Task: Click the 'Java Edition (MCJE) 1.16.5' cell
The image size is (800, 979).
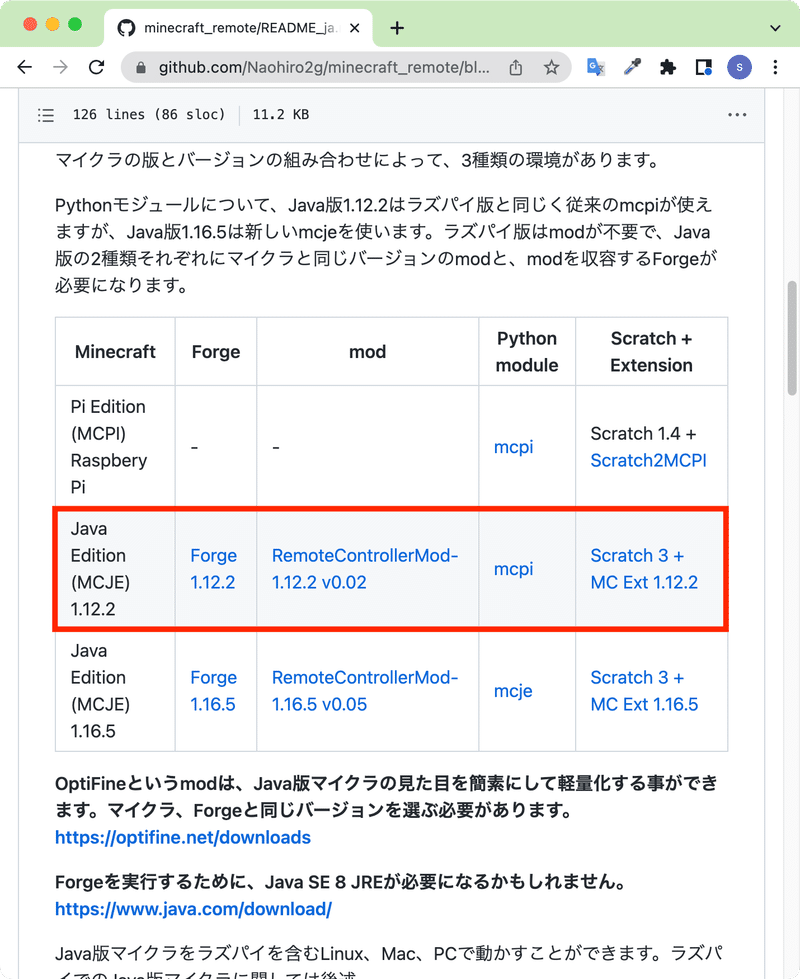Action: pos(115,691)
